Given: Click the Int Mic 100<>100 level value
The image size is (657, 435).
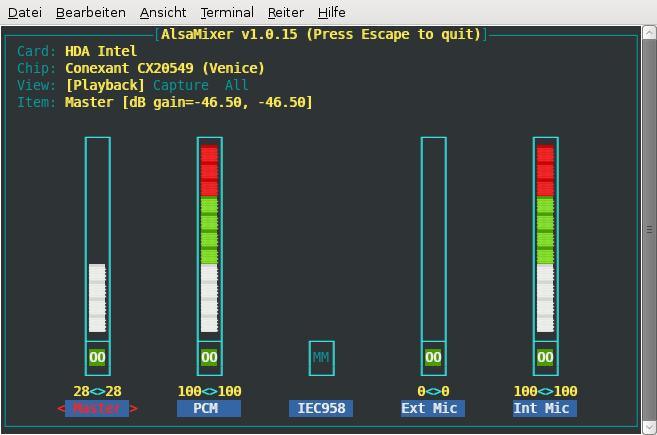Looking at the screenshot, I should point(546,391).
